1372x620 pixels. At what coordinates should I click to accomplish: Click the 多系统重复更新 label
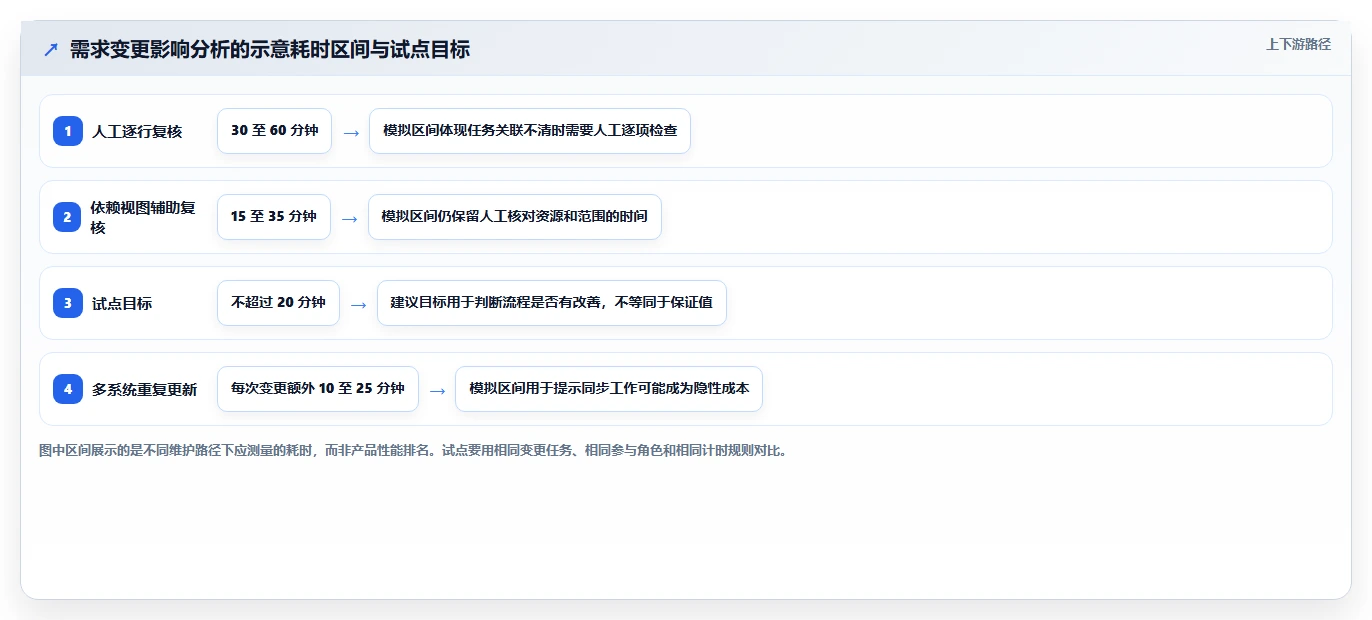[x=144, y=389]
